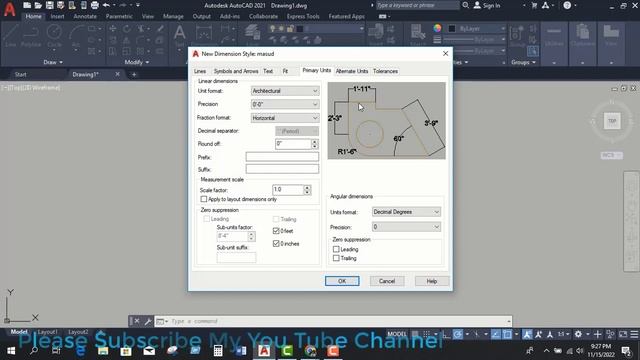Select the Polyline tool in the Draw panel
640x360 pixels.
[x=31, y=35]
